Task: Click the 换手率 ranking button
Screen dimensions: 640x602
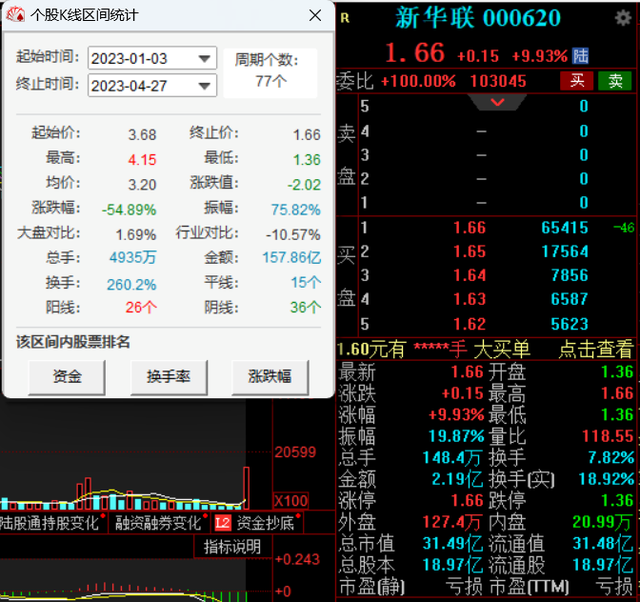Action: tap(169, 377)
